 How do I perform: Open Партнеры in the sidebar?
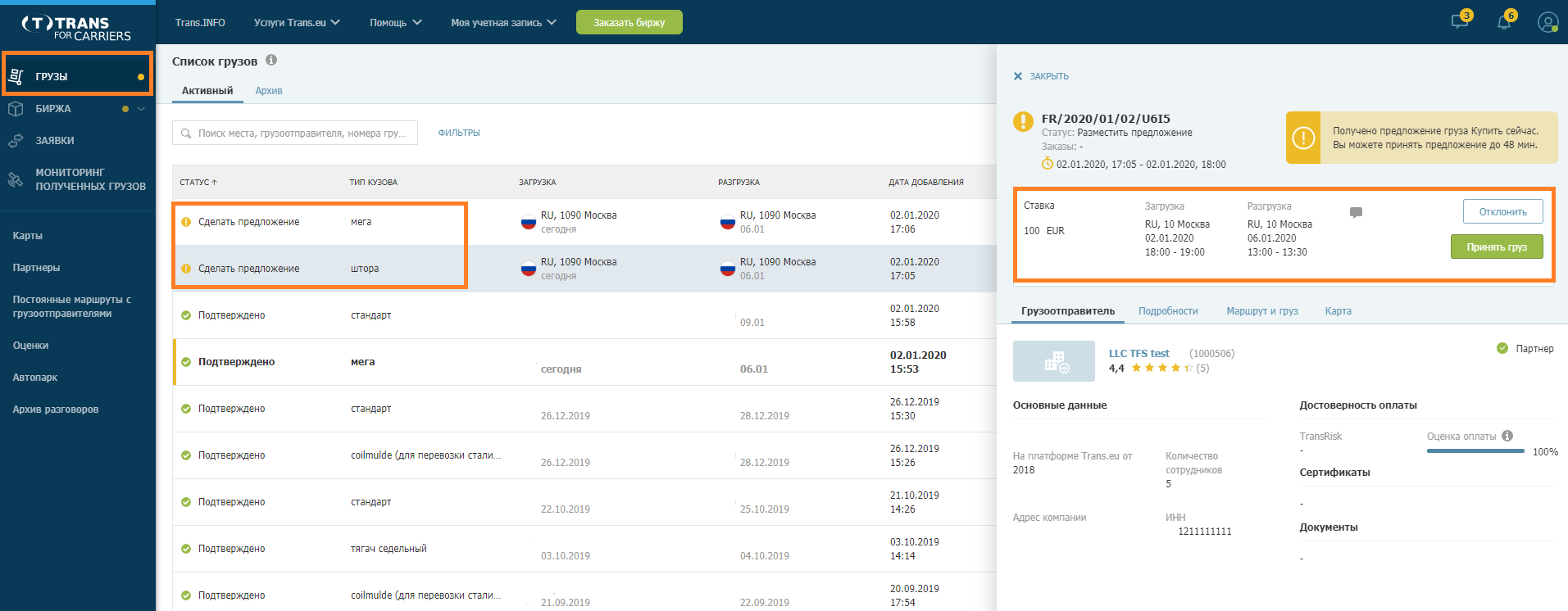pos(36,268)
